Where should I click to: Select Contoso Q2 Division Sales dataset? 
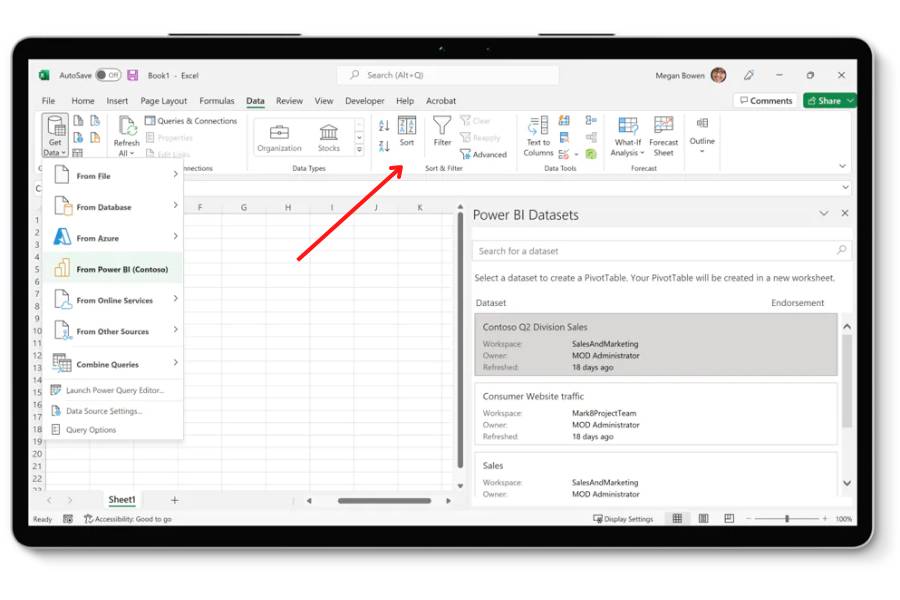tap(655, 344)
